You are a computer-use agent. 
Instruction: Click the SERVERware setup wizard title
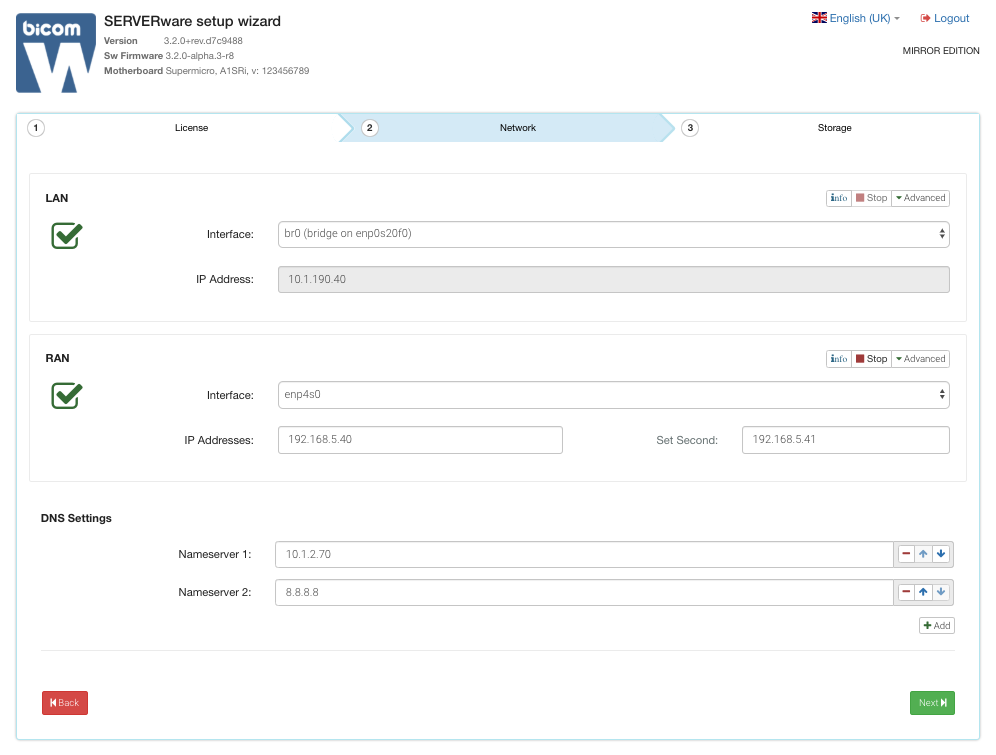(x=192, y=21)
